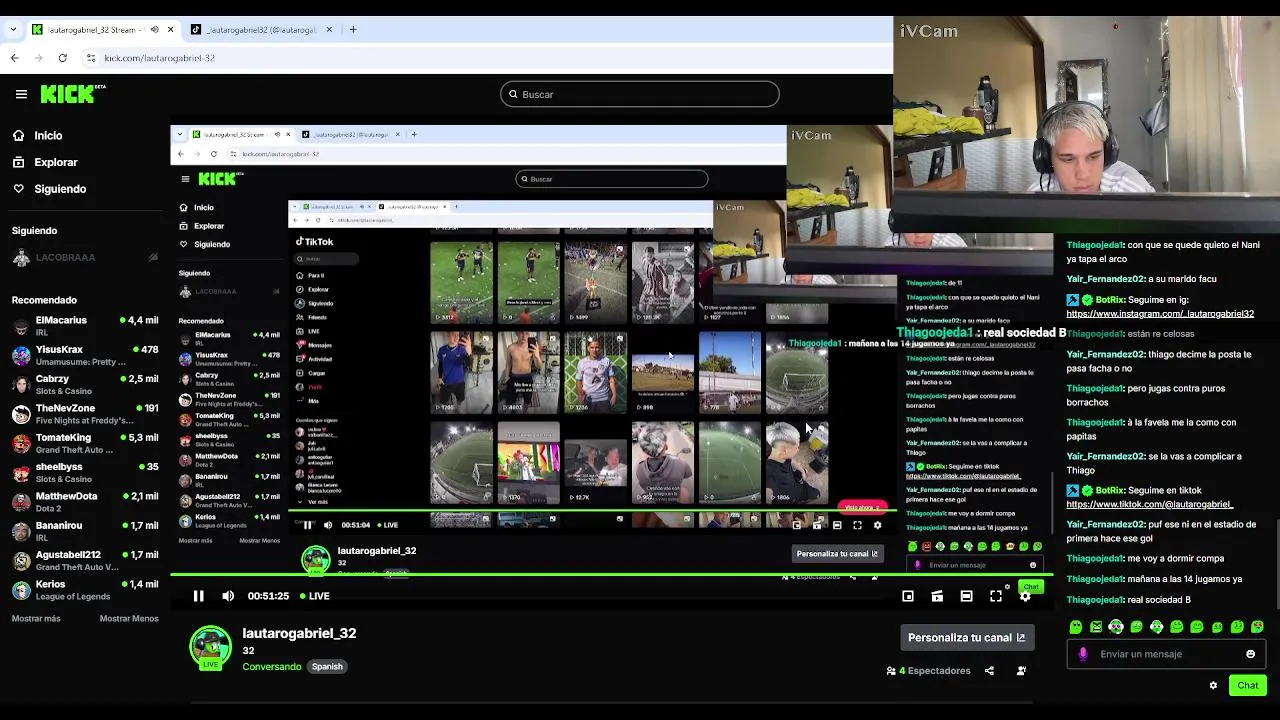Create a clip of the stream

937,596
